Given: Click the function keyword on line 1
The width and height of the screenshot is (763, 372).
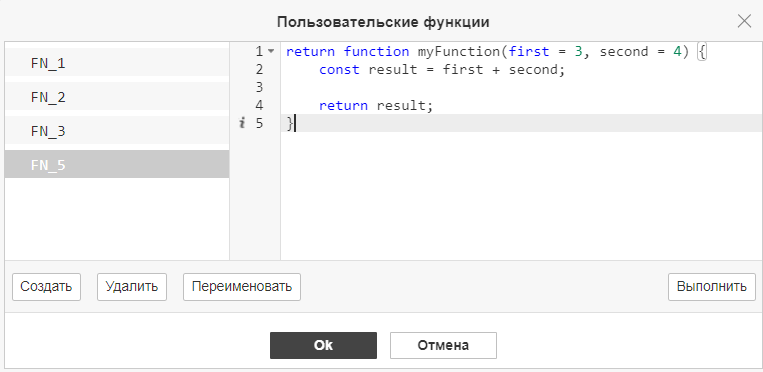Looking at the screenshot, I should click(376, 52).
